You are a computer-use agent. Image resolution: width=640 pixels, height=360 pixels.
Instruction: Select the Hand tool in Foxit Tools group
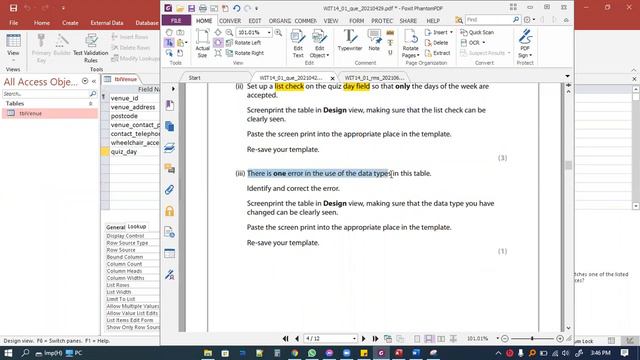click(169, 32)
